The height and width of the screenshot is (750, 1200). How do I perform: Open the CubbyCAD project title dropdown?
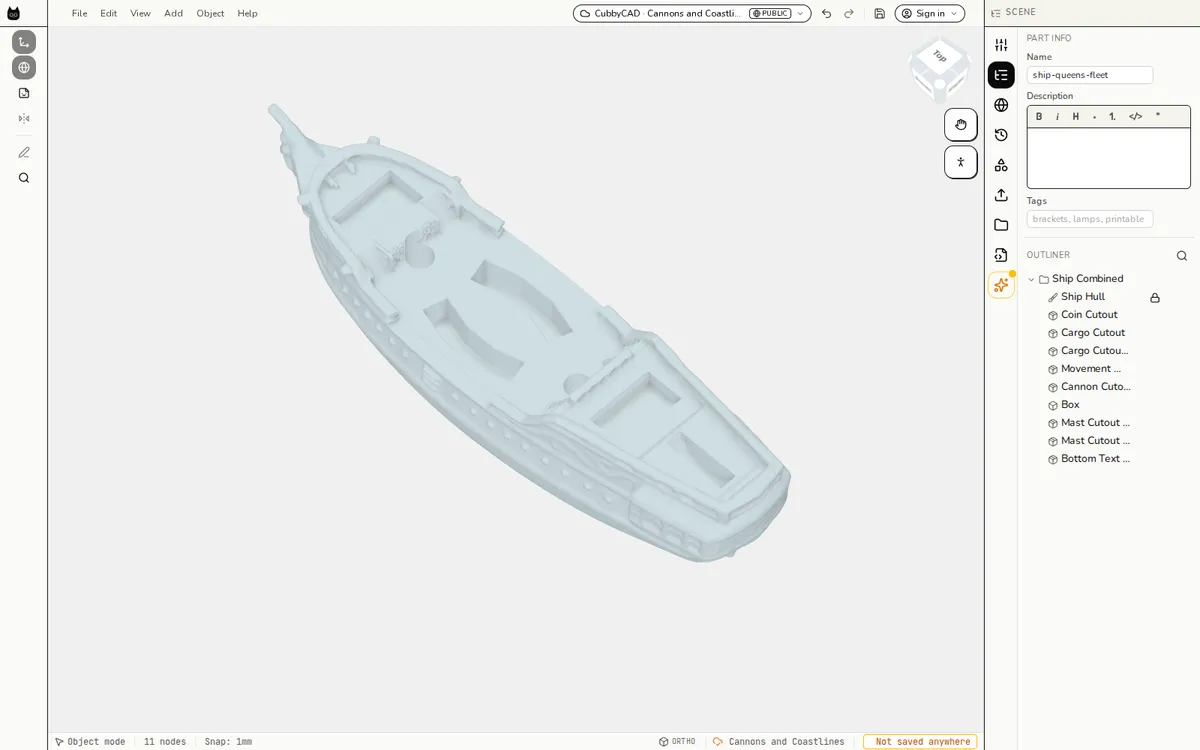(x=692, y=13)
